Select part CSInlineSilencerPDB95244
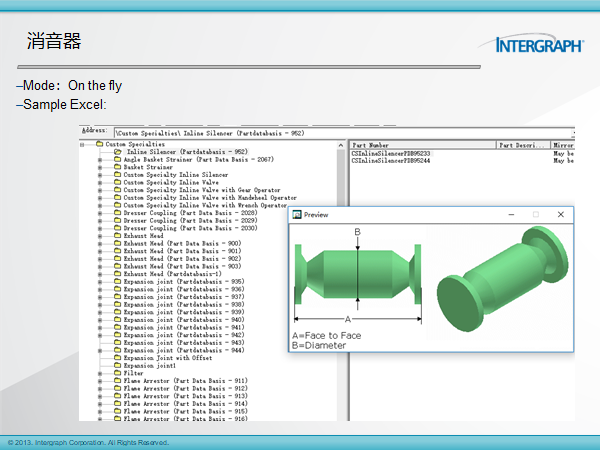The width and height of the screenshot is (600, 450). pyautogui.click(x=391, y=161)
